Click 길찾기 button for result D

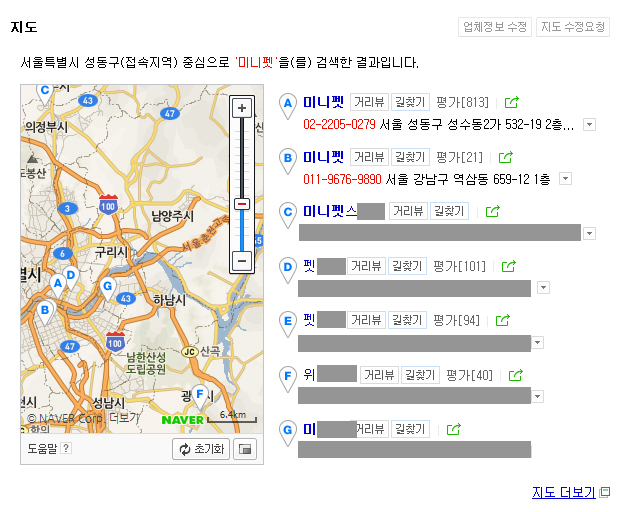(407, 266)
